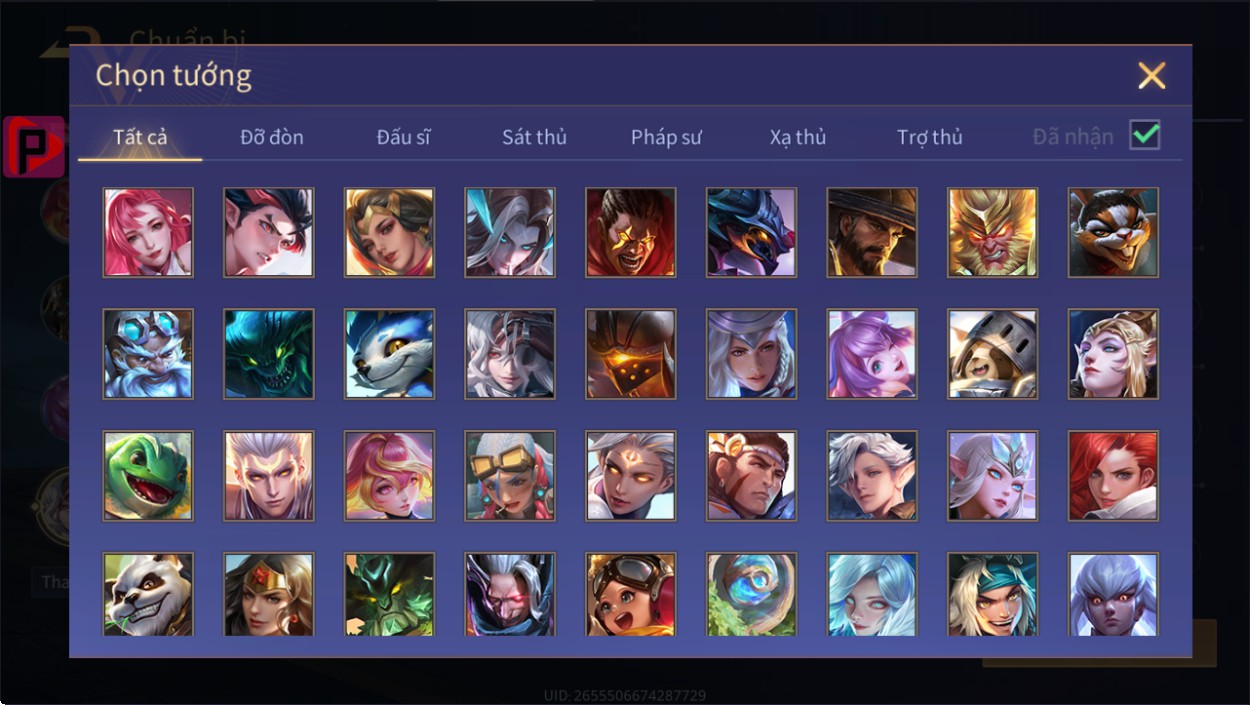Viewport: 1250px width, 705px height.
Task: Pick the blue wolf hero icon
Action: [x=389, y=354]
